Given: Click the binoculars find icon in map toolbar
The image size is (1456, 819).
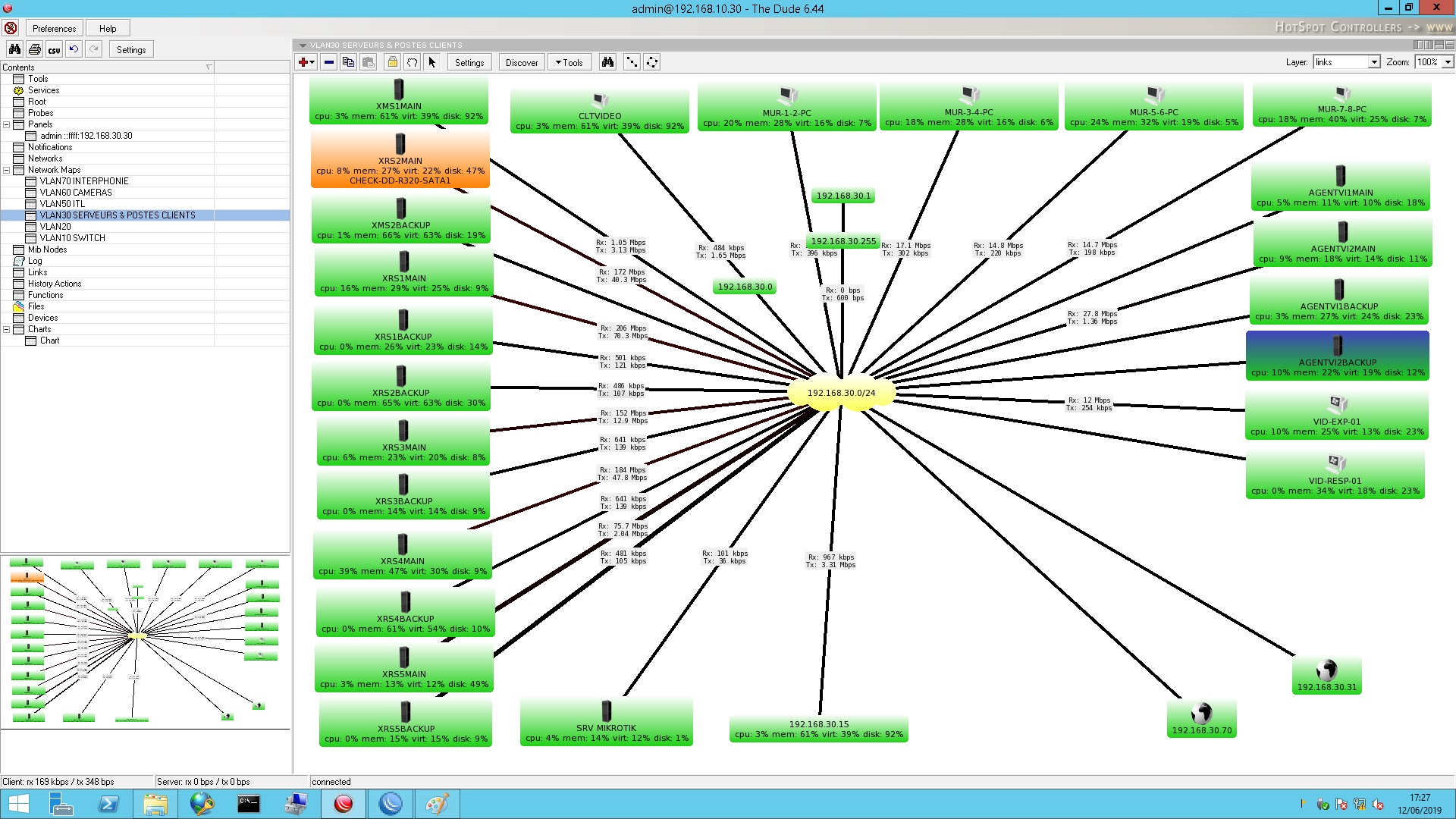Looking at the screenshot, I should [607, 62].
